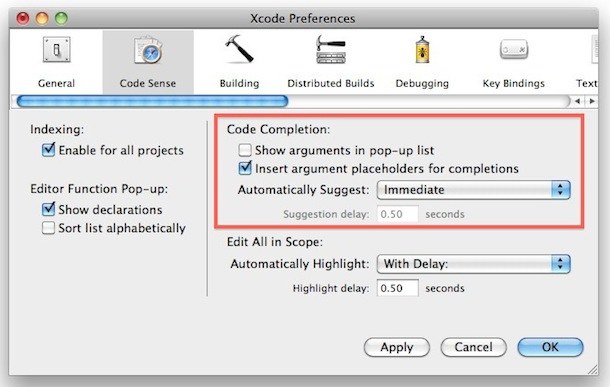Screen dimensions: 610x387
Task: Open the Debugging bug spray icon
Action: point(422,50)
